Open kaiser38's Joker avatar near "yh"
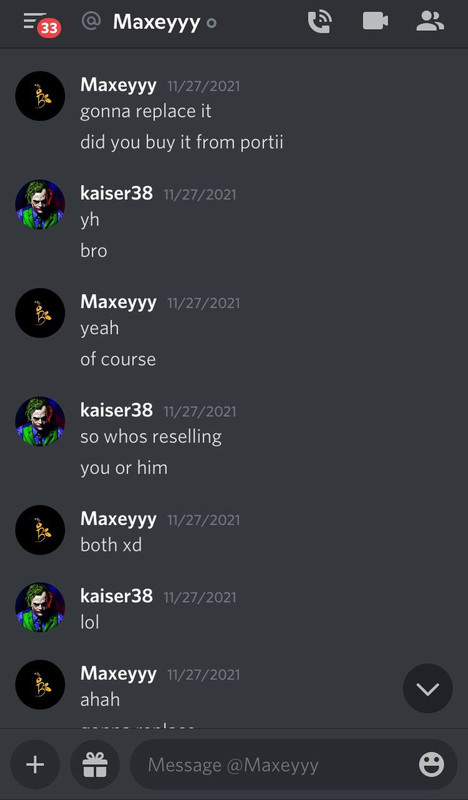Image resolution: width=468 pixels, height=800 pixels. click(40, 205)
